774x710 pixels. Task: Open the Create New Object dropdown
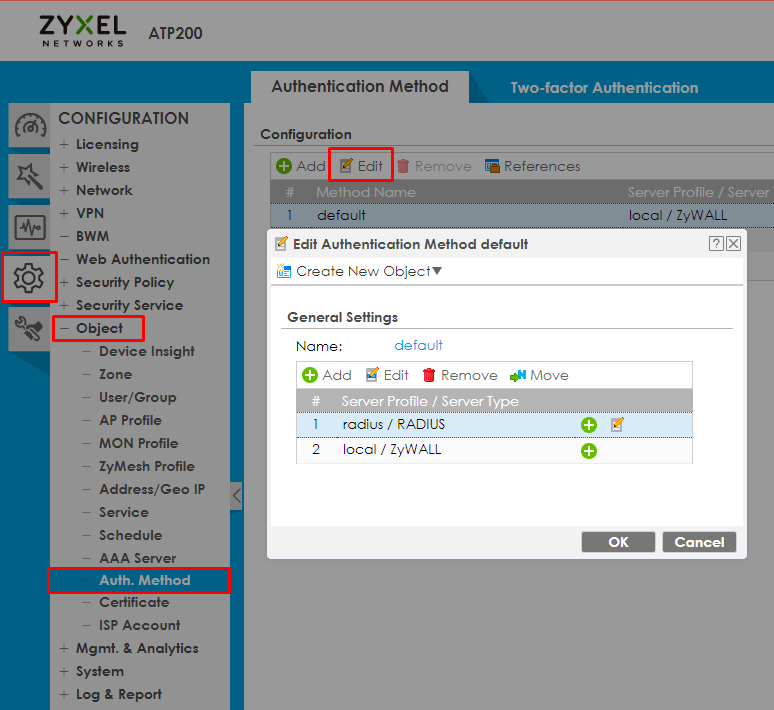[359, 272]
